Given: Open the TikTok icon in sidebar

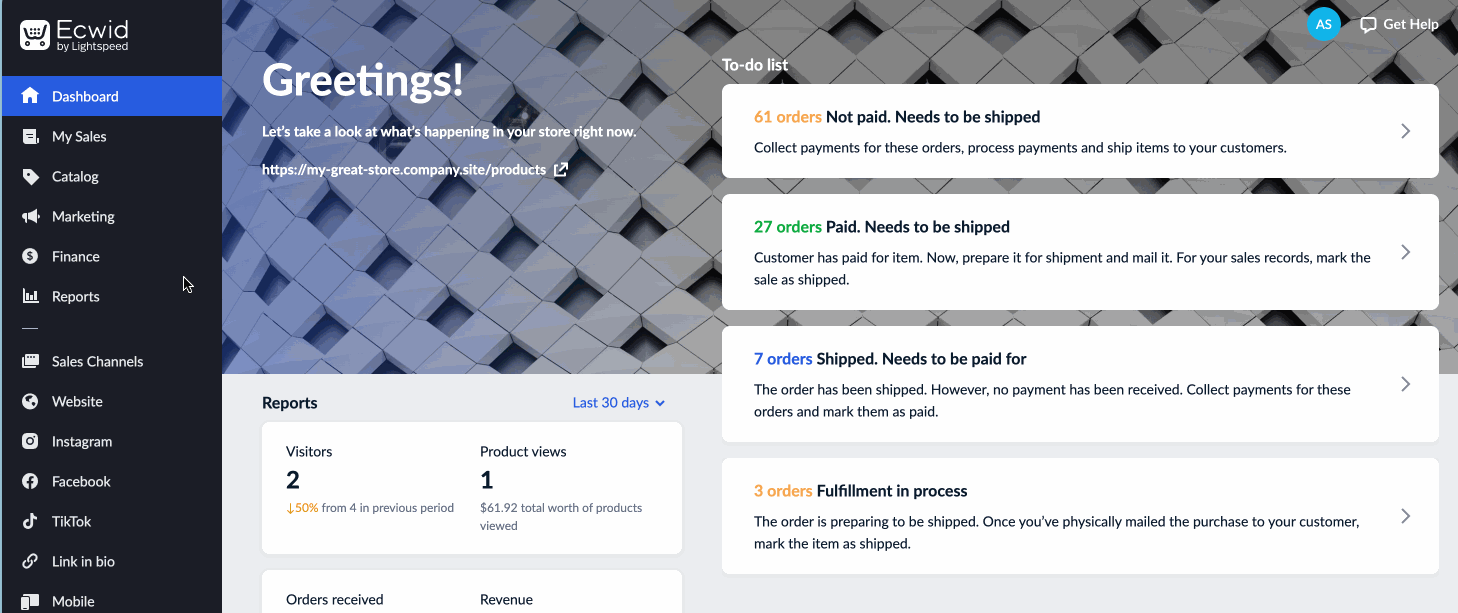Looking at the screenshot, I should pyautogui.click(x=31, y=521).
